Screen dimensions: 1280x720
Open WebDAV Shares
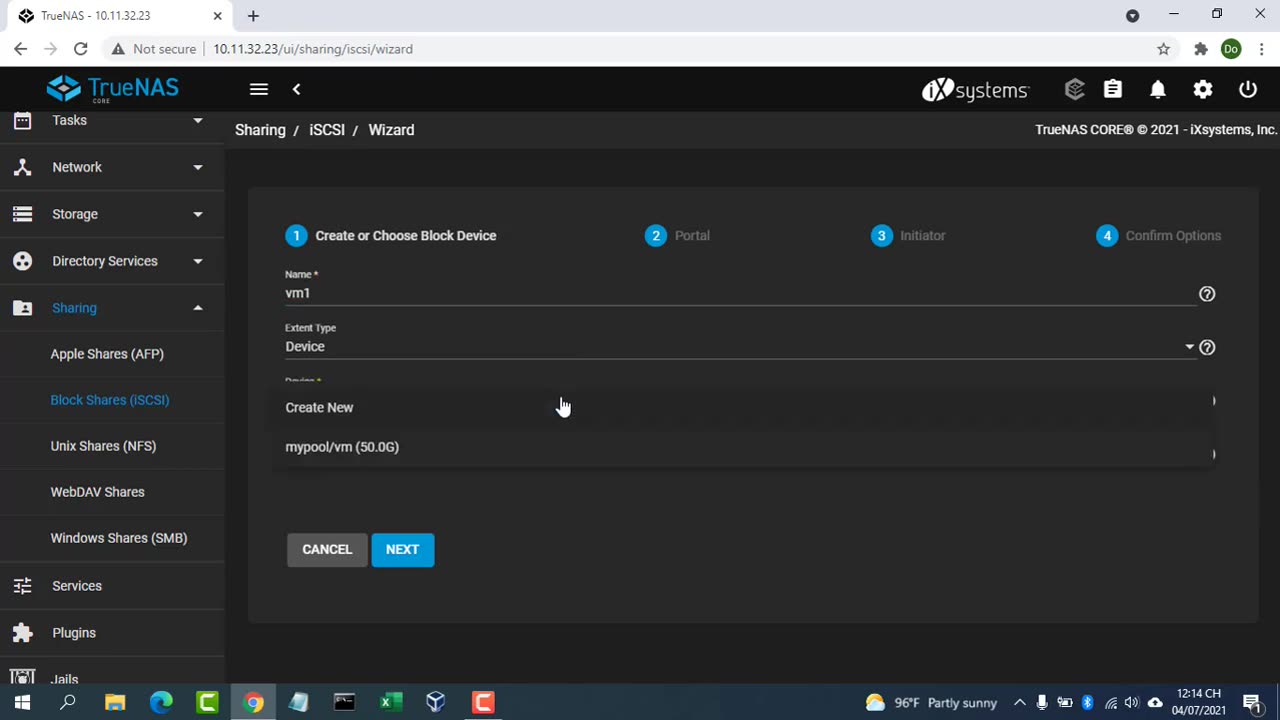98,492
